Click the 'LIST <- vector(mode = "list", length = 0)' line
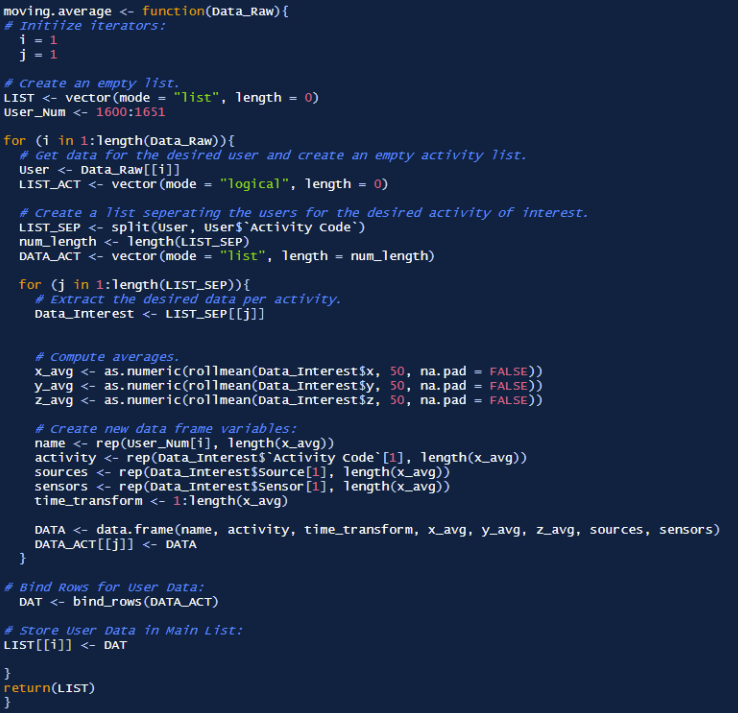 pos(161,98)
